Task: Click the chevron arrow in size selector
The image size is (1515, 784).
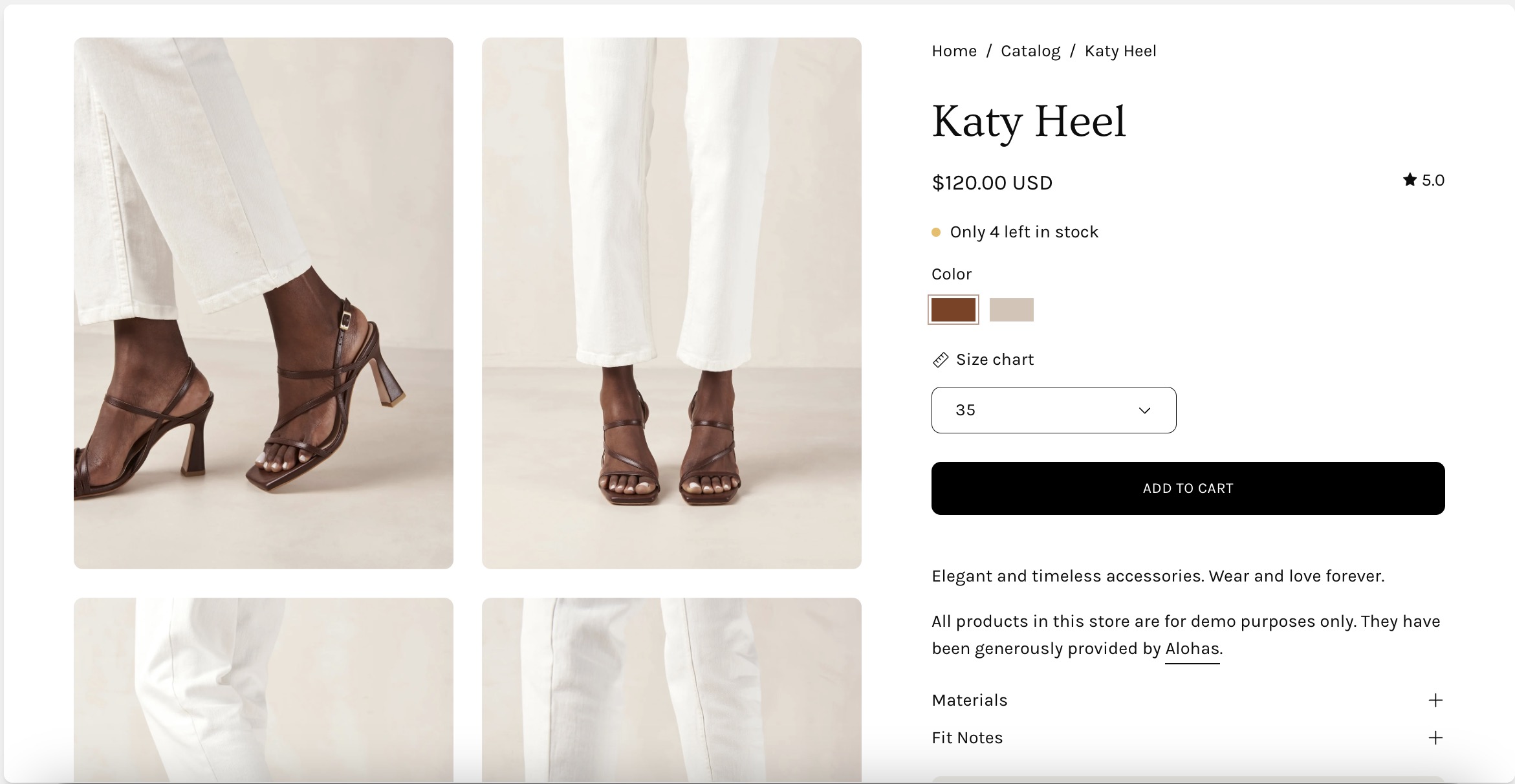Action: tap(1144, 411)
